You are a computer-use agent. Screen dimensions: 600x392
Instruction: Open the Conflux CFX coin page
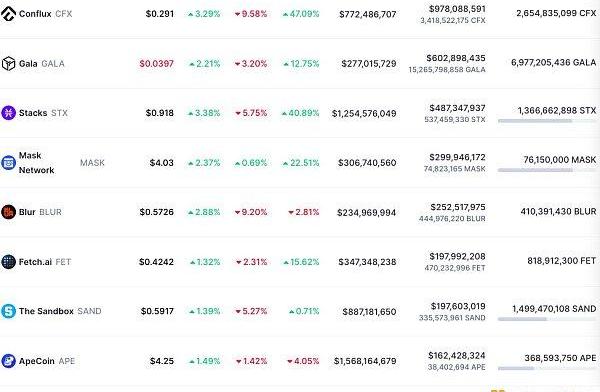tap(46, 14)
